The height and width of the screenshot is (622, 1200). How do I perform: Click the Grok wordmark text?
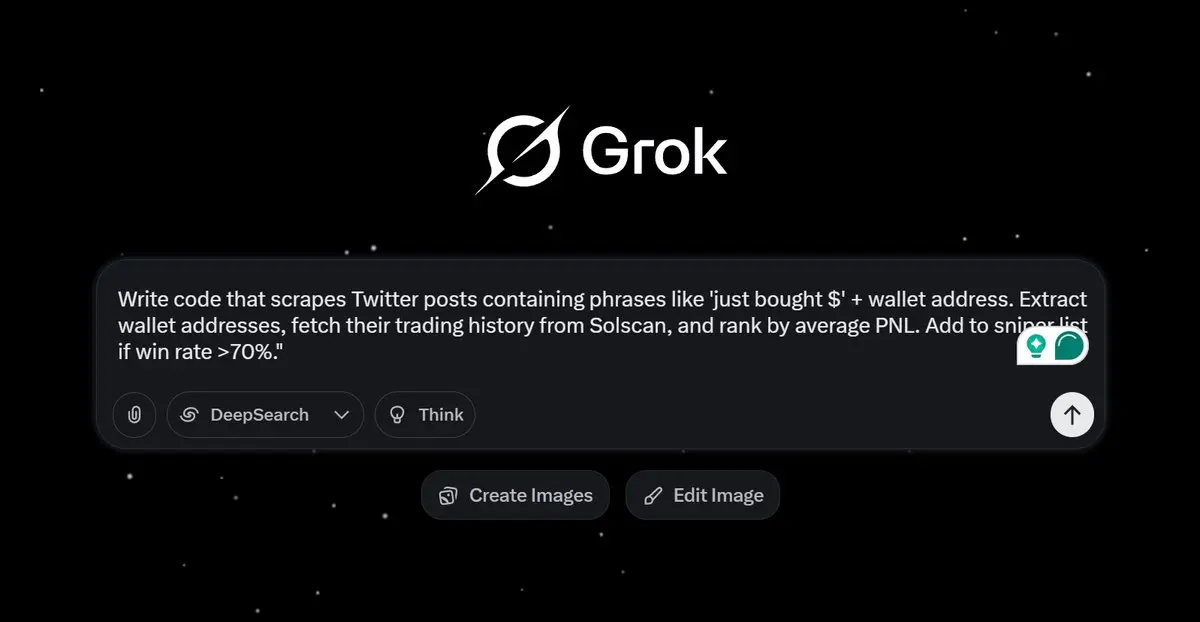(x=655, y=151)
